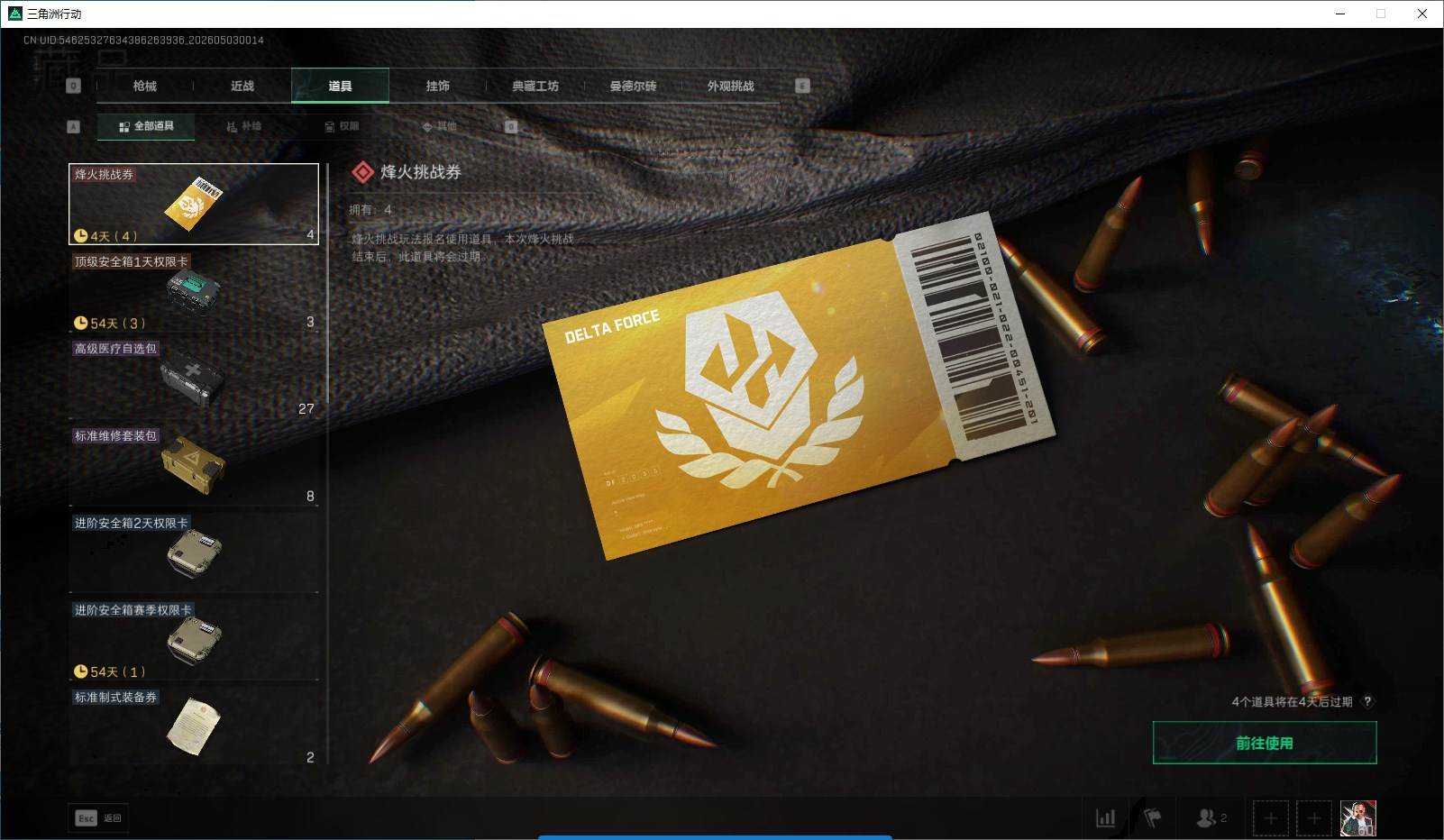Select the 进阶安全箱赛季权限卡 item
This screenshot has height=840, width=1444.
[194, 640]
